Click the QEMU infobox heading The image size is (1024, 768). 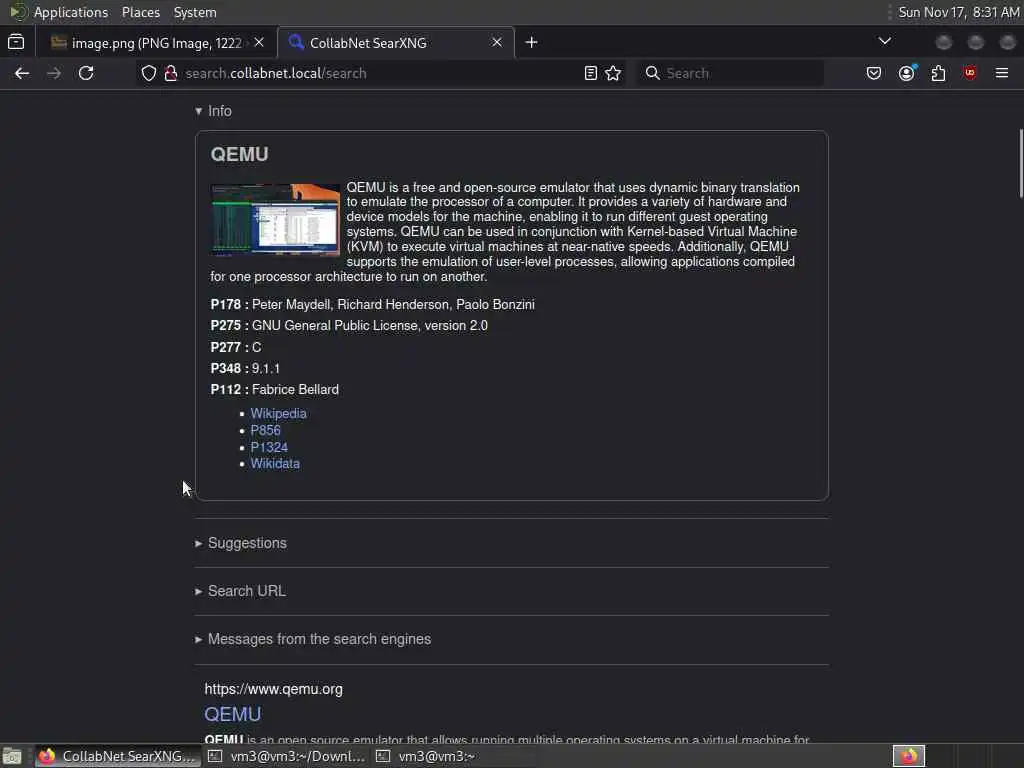click(239, 155)
